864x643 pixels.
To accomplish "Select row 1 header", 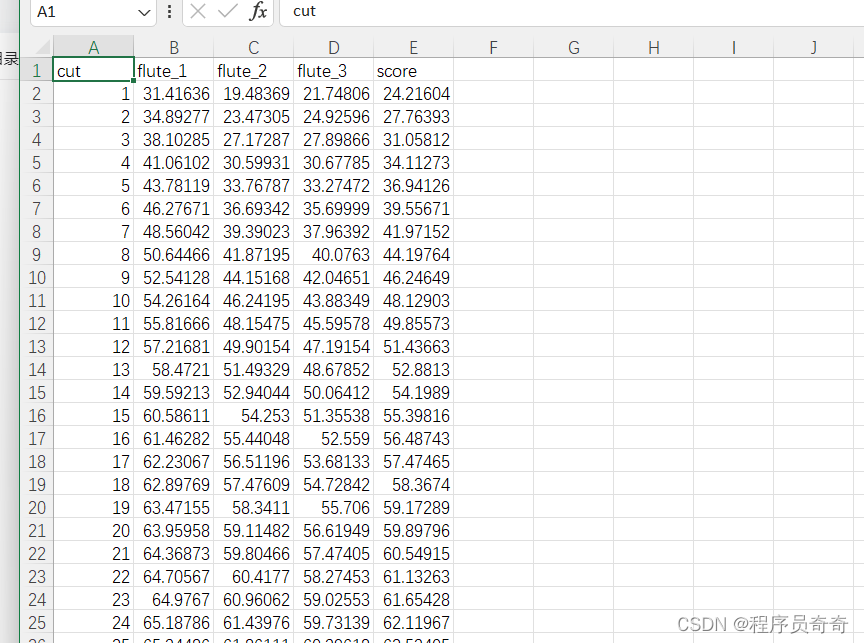I will (x=36, y=70).
